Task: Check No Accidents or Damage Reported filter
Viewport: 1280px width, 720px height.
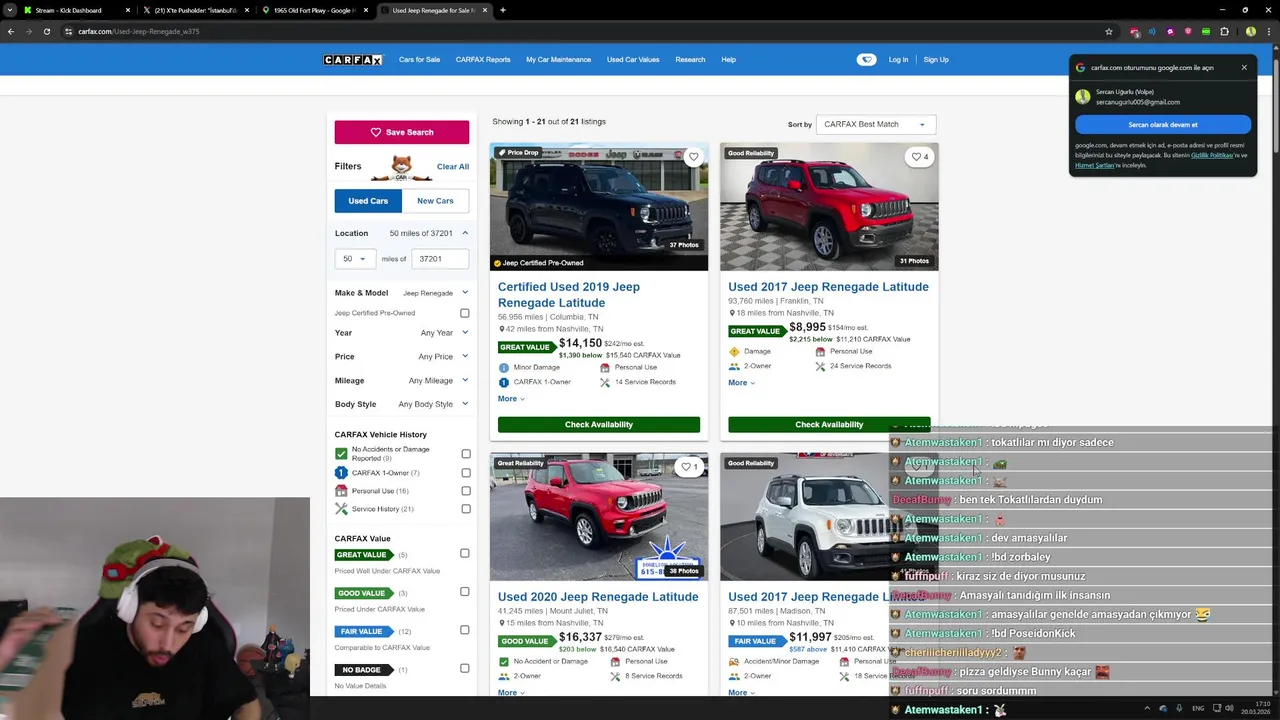Action: click(466, 454)
